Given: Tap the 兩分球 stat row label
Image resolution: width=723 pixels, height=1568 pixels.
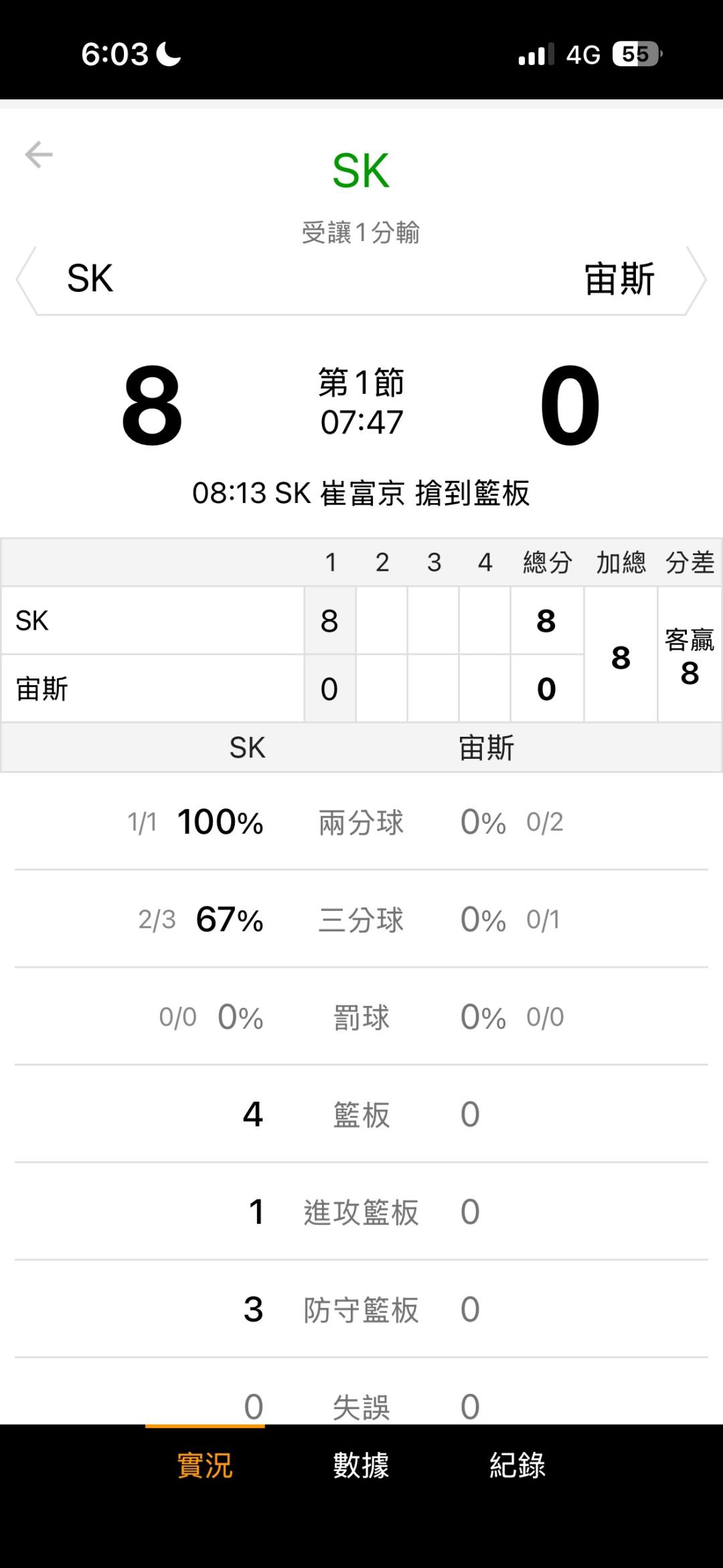Looking at the screenshot, I should pyautogui.click(x=361, y=822).
